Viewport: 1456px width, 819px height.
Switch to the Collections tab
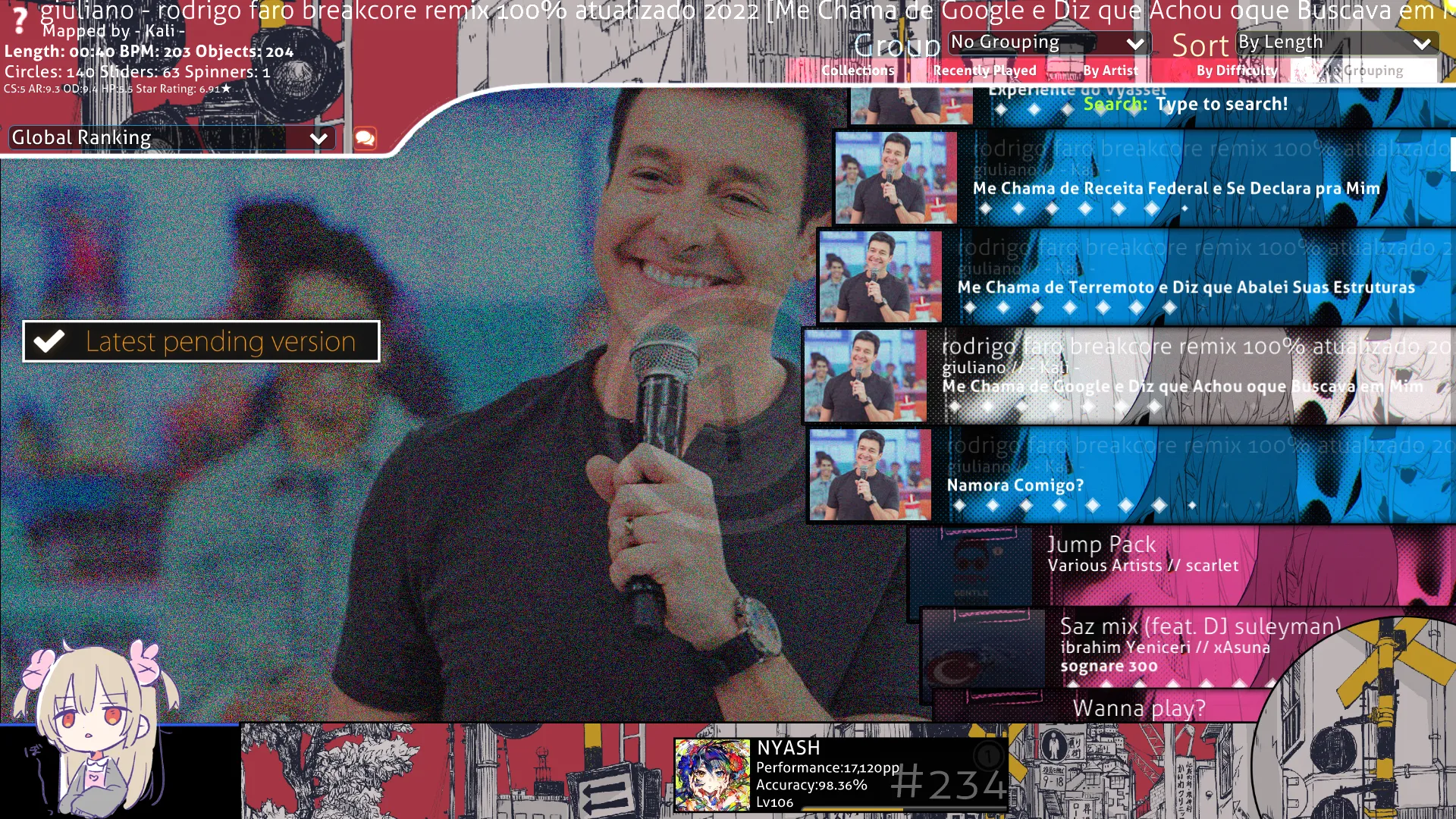tap(858, 71)
